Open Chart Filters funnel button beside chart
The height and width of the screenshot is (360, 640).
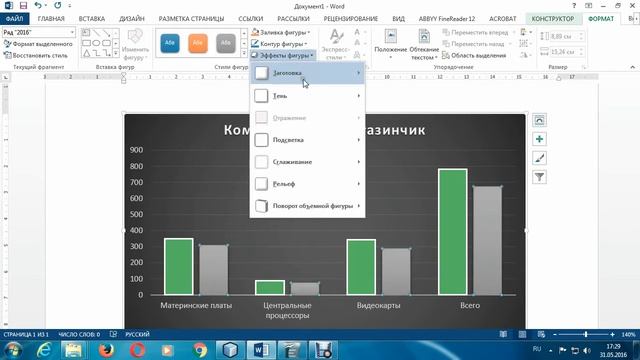539,177
